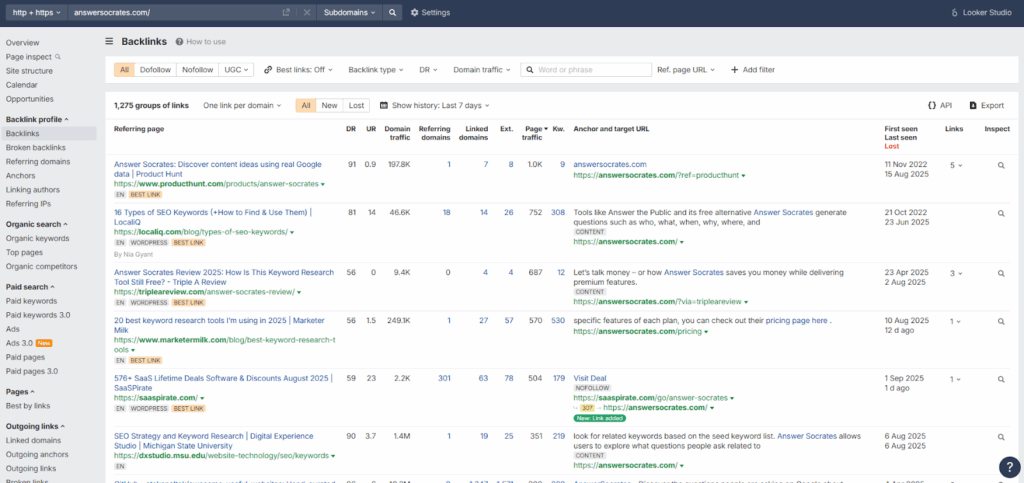Select the All status toggle near New

click(306, 105)
